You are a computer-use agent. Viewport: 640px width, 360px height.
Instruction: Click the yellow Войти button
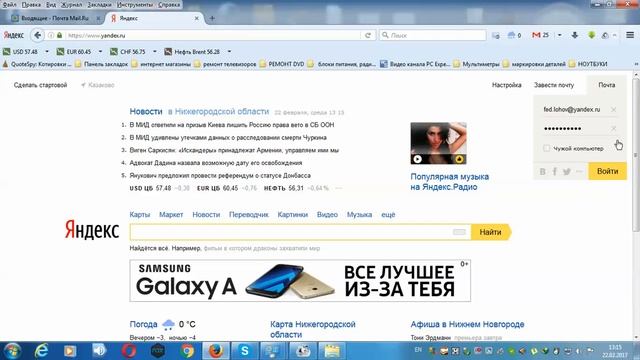point(607,171)
